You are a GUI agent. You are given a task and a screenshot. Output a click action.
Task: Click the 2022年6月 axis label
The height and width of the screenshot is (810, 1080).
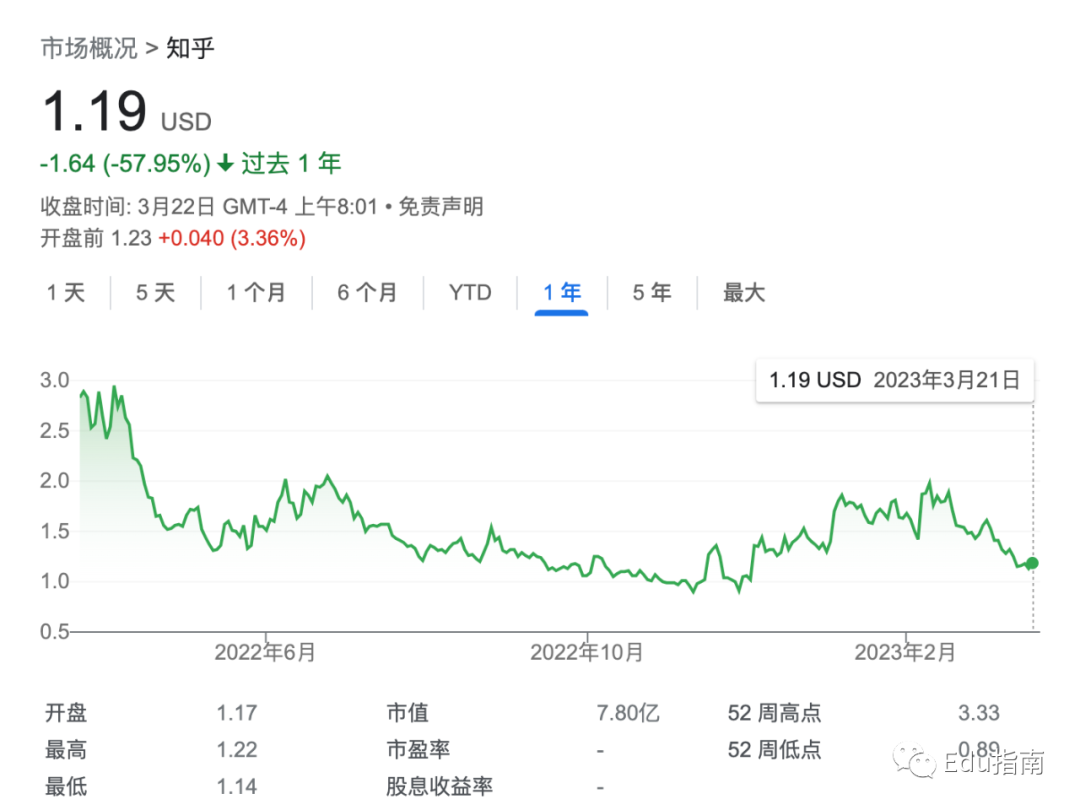[265, 652]
